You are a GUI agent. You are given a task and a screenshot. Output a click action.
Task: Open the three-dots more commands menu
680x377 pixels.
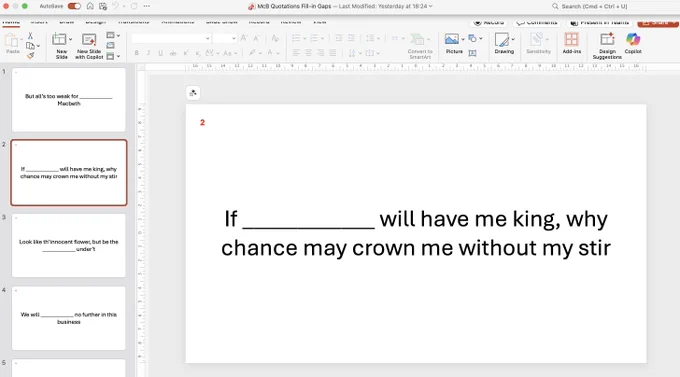point(147,6)
